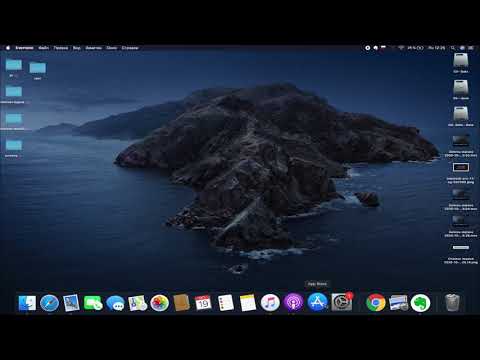Image resolution: width=480 pixels, height=360 pixels.
Task: Open the Окно menu
Action: [x=112, y=48]
